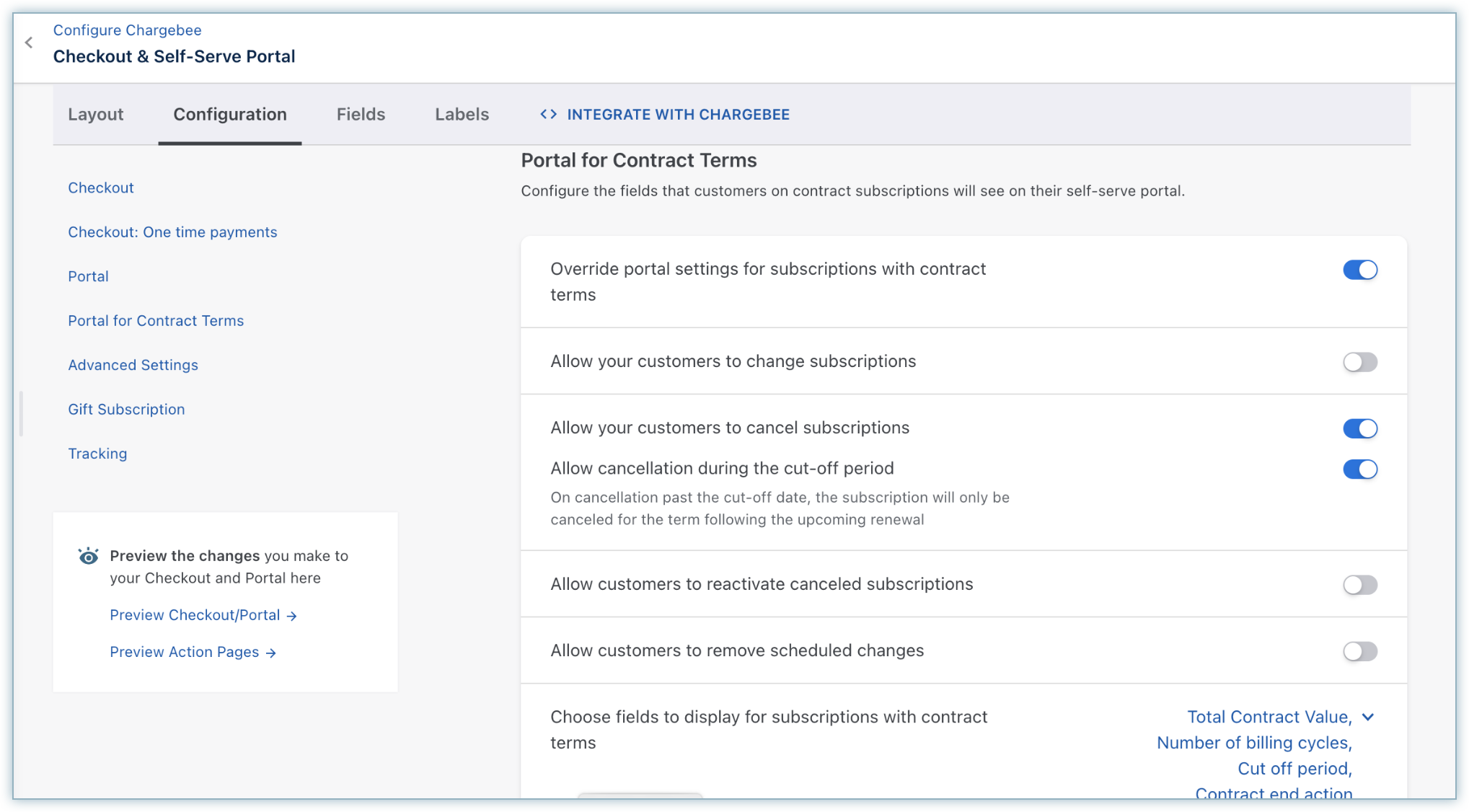Click the arrow next to Preview Checkout/Portal
Viewport: 1469px width, 812px height.
291,616
